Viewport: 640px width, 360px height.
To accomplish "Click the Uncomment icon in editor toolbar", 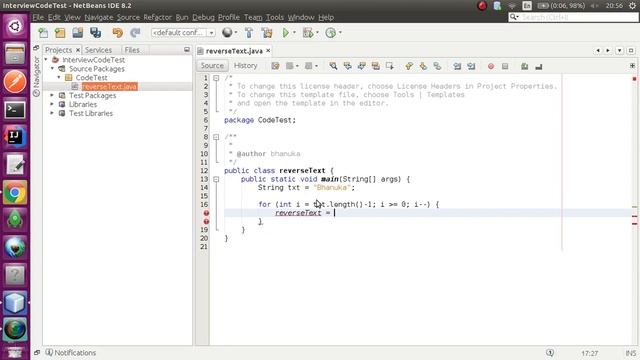I will pos(539,66).
